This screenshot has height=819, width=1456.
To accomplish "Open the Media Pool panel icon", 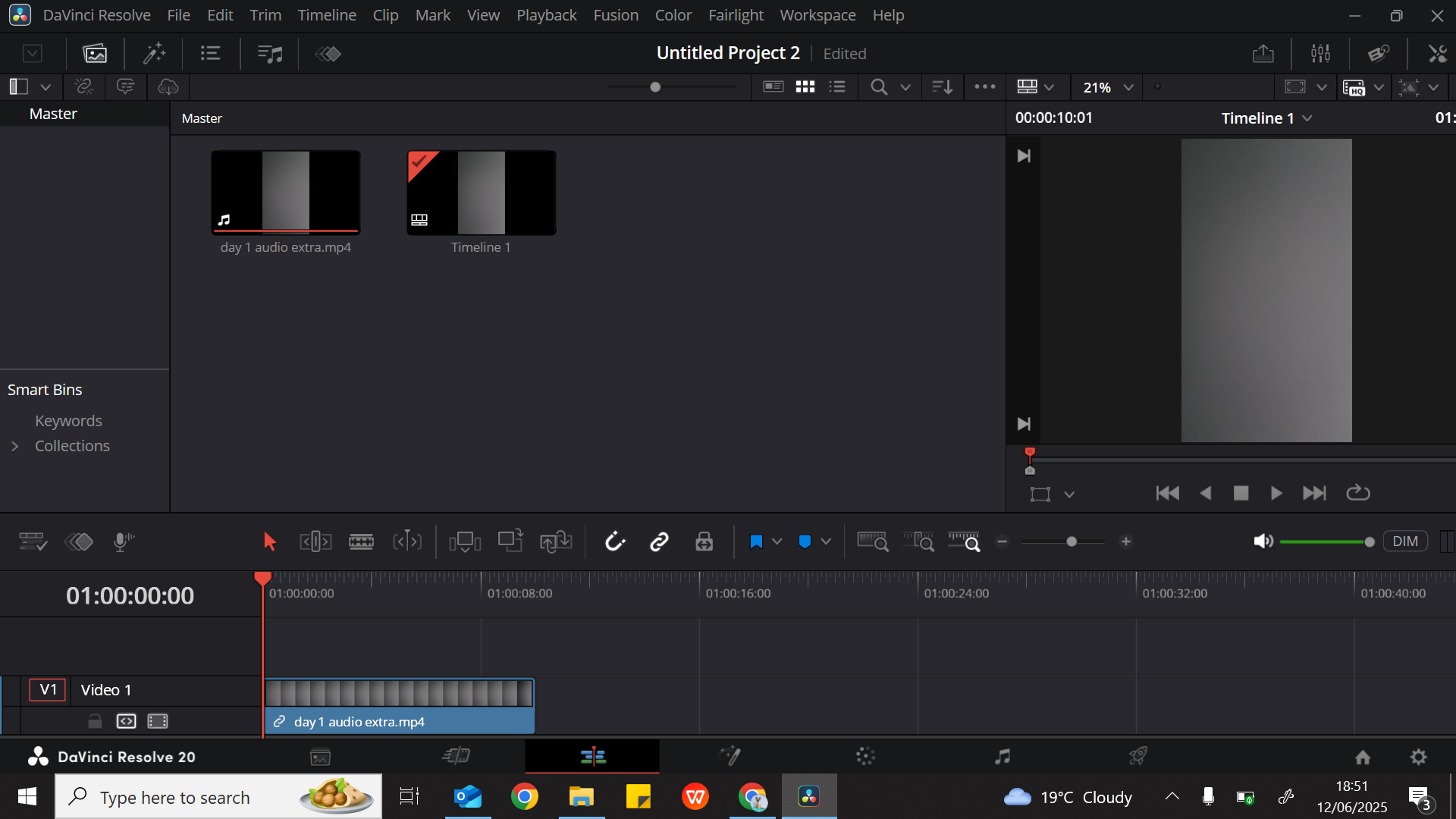I will pos(95,54).
